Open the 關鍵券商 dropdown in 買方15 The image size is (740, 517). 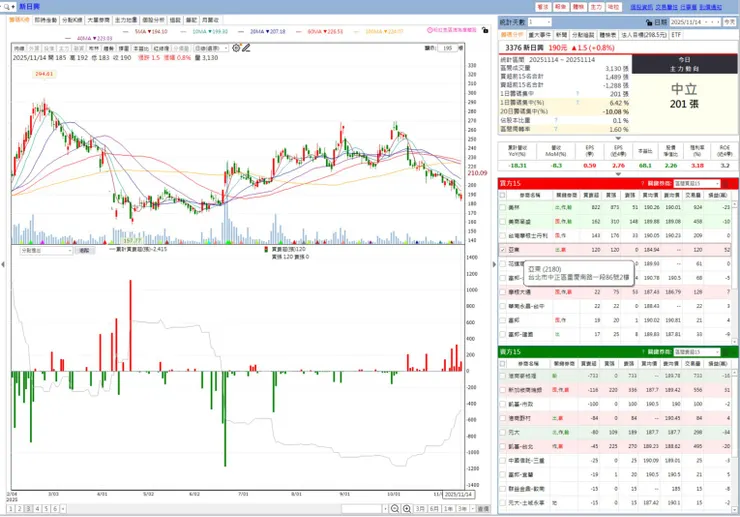(697, 183)
